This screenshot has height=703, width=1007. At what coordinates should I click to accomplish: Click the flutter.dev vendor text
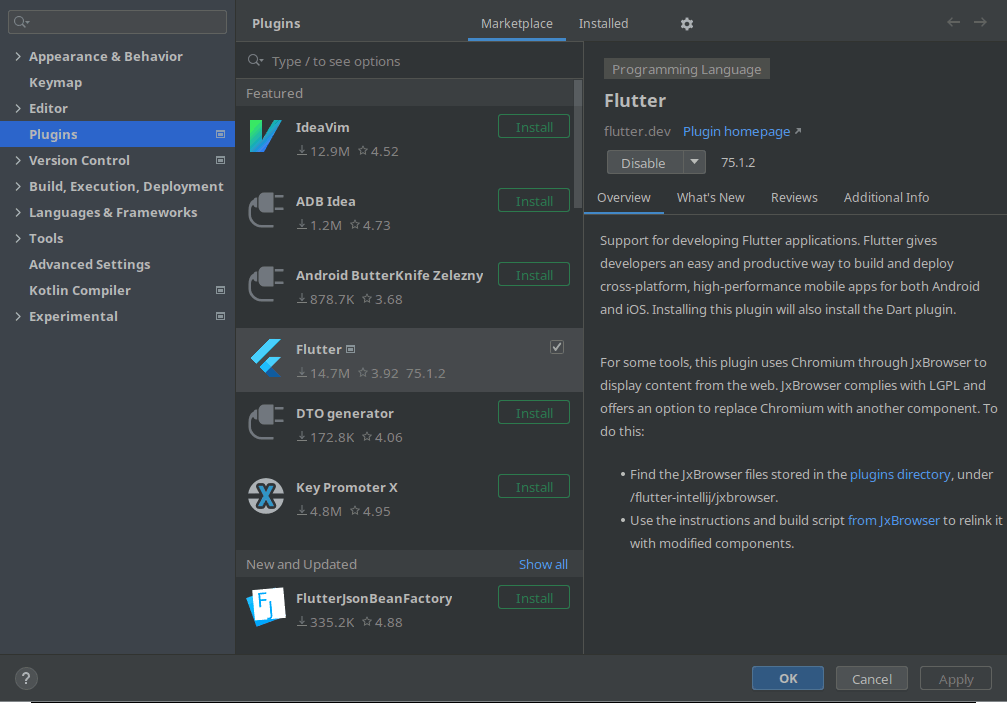pyautogui.click(x=637, y=132)
